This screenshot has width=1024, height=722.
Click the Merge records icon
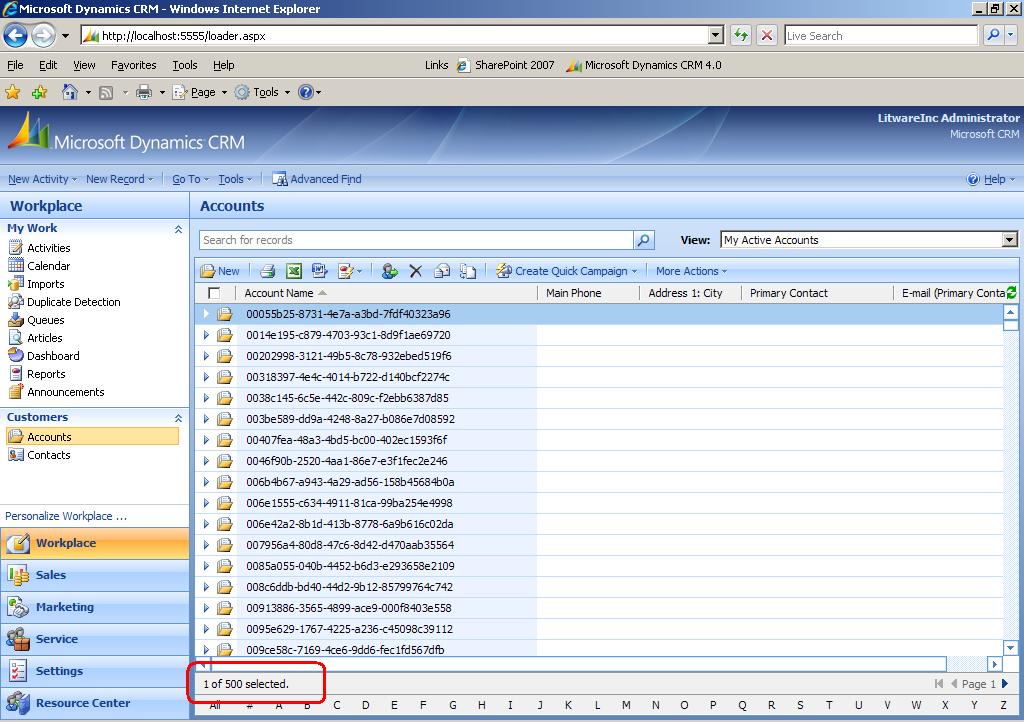coord(468,271)
